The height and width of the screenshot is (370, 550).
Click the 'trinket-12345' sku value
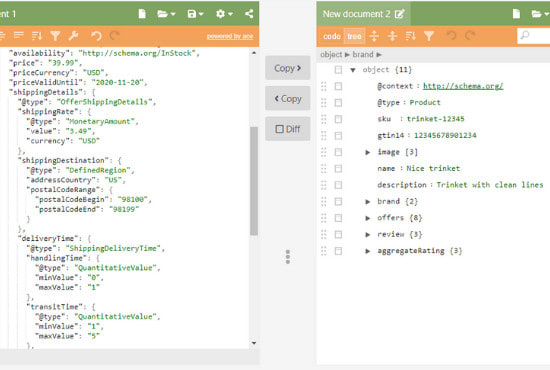(435, 119)
